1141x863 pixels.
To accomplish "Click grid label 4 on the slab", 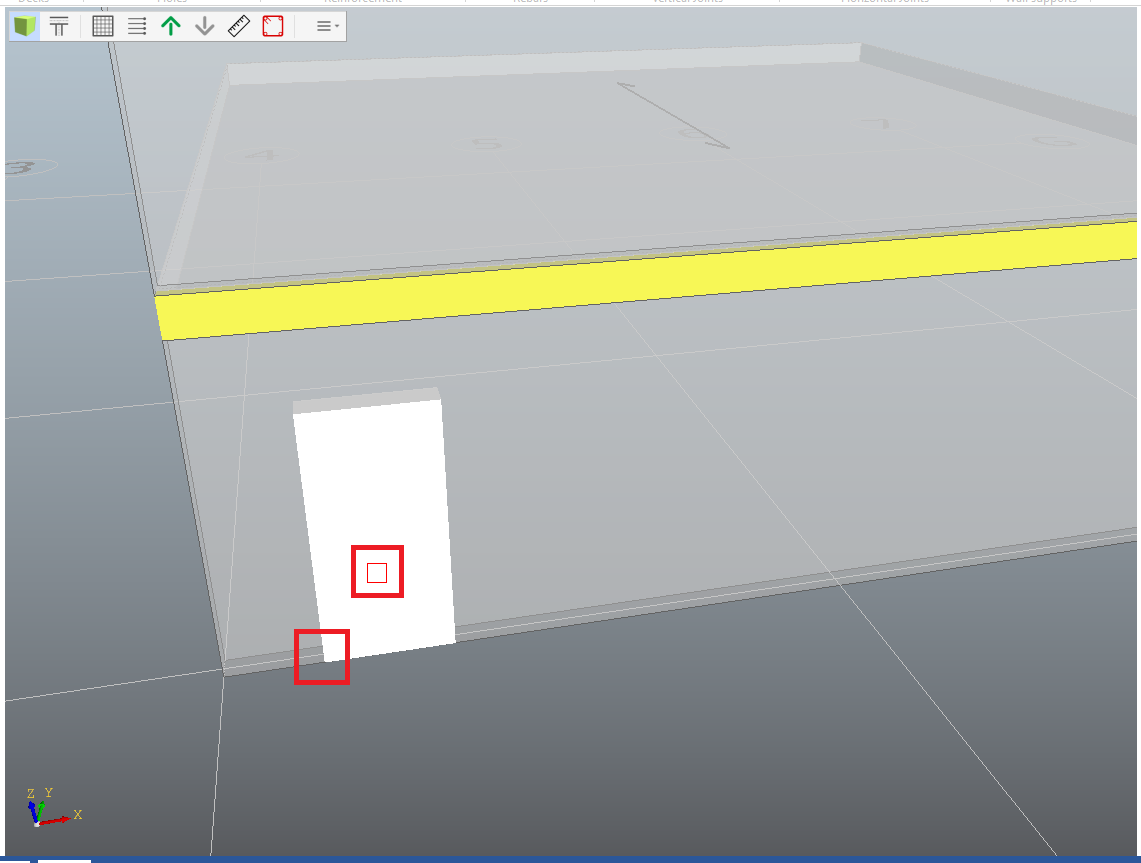I will (x=262, y=155).
